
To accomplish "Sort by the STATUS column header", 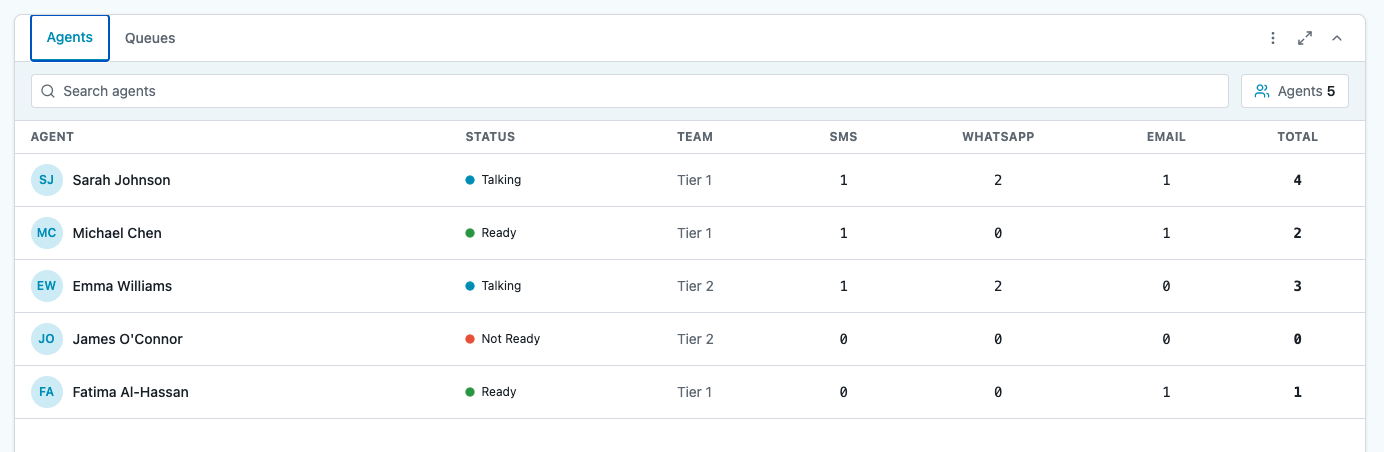I will pyautogui.click(x=490, y=137).
